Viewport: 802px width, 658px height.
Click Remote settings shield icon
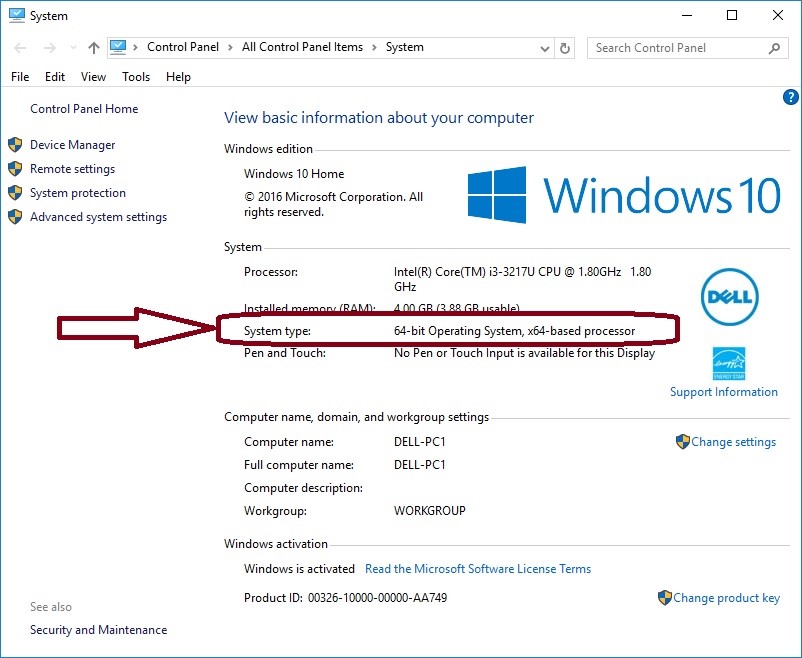tap(15, 169)
